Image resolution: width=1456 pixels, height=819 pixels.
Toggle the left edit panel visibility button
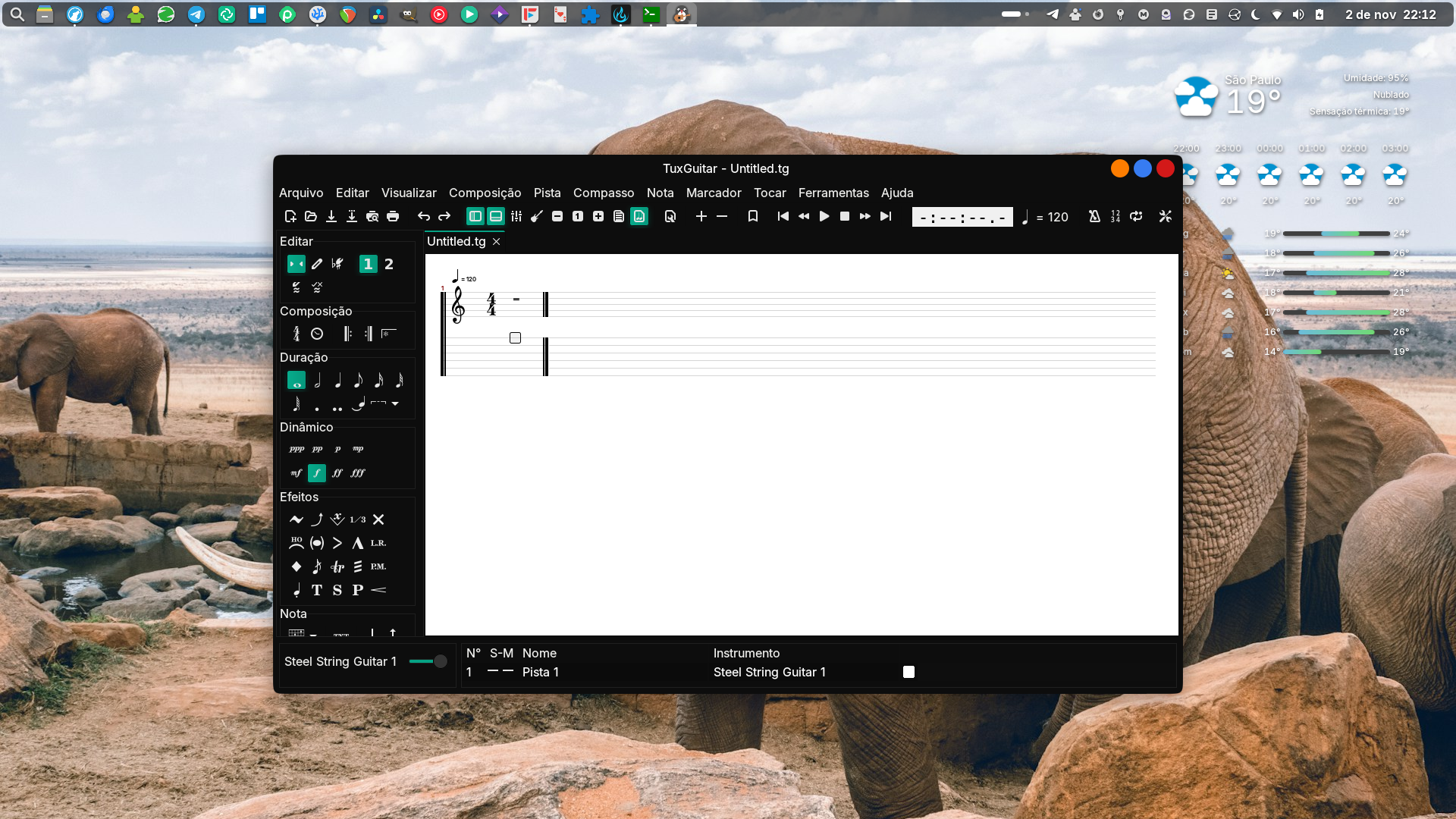pyautogui.click(x=475, y=217)
